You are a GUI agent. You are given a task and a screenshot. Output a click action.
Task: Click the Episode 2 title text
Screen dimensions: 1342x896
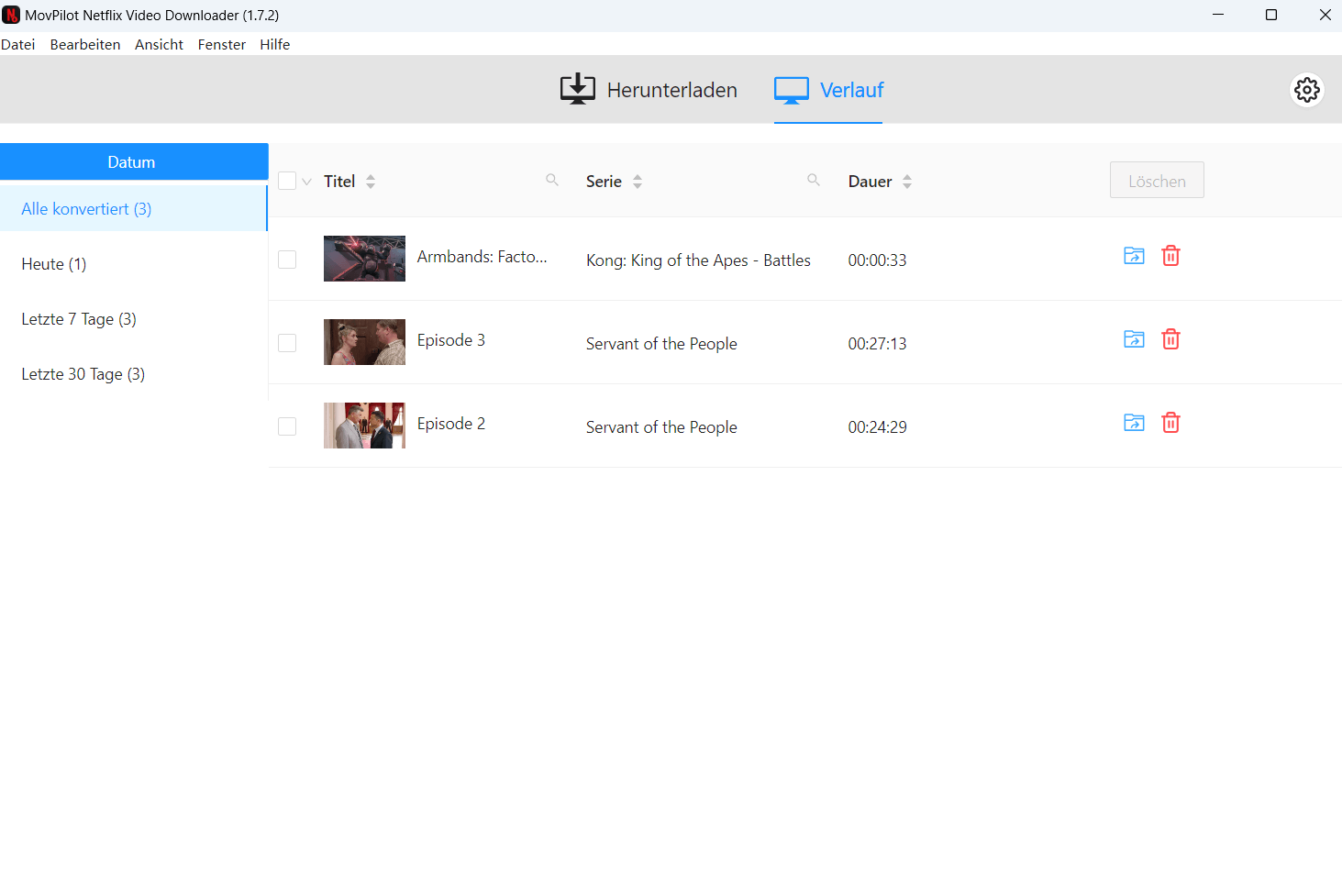point(451,424)
